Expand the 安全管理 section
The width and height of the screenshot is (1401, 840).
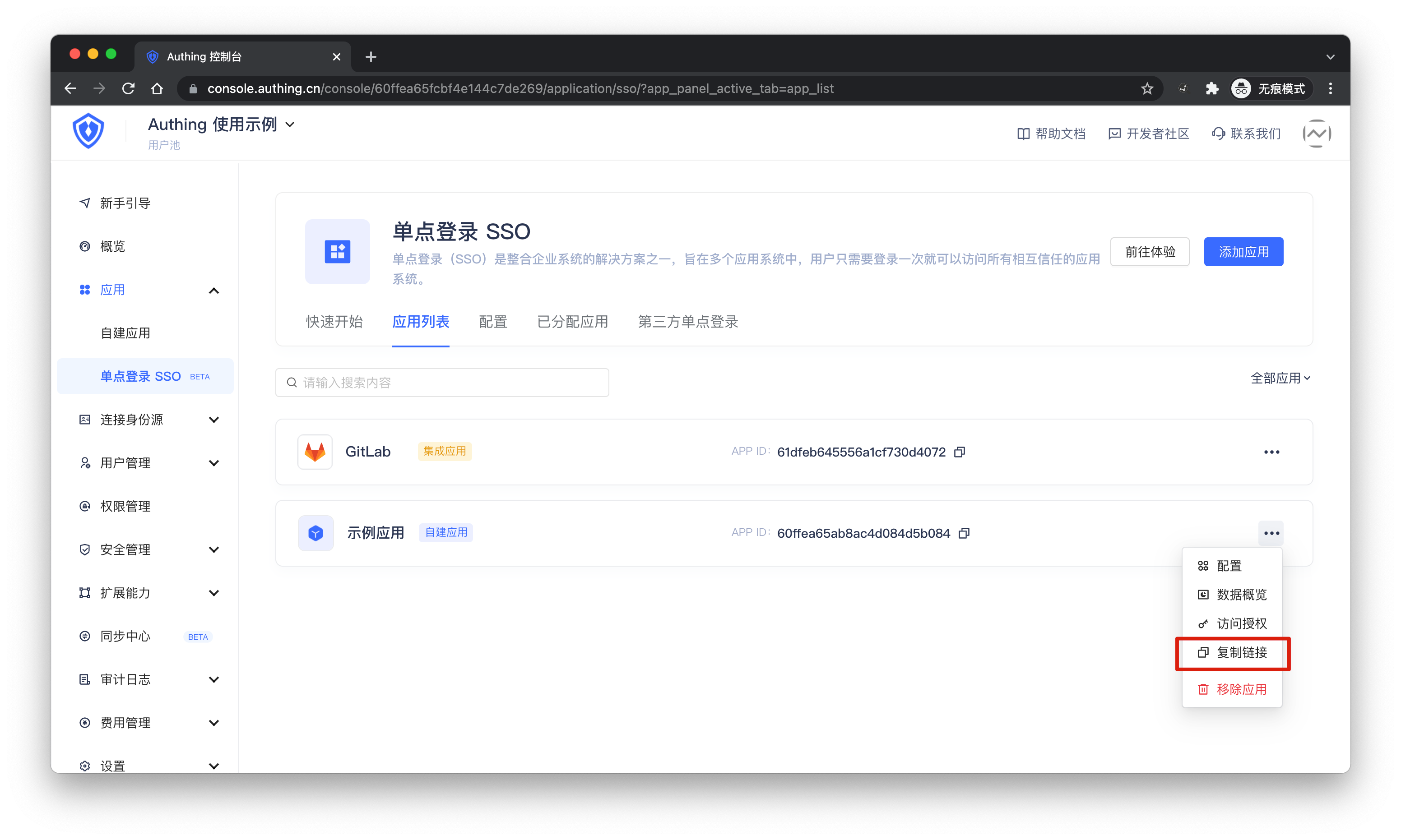214,549
